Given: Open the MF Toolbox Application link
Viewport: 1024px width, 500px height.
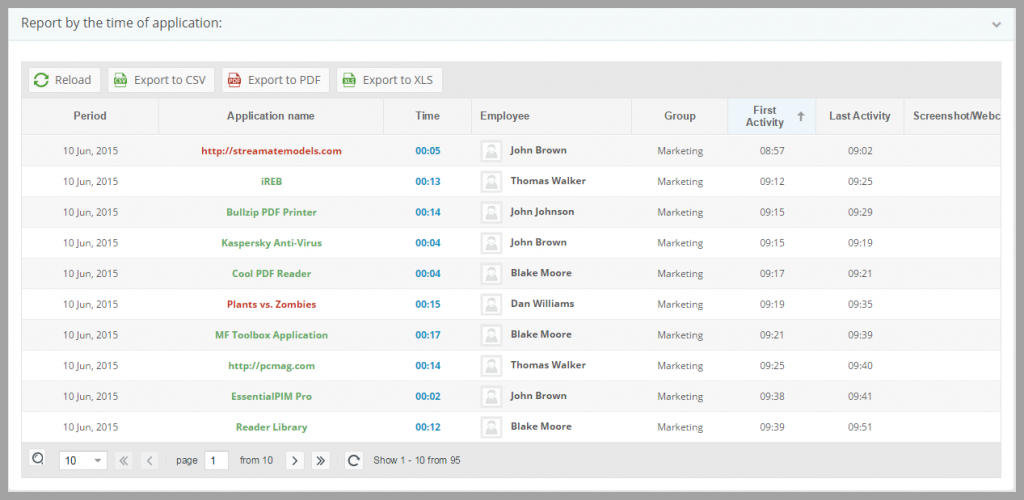Looking at the screenshot, I should tap(271, 335).
